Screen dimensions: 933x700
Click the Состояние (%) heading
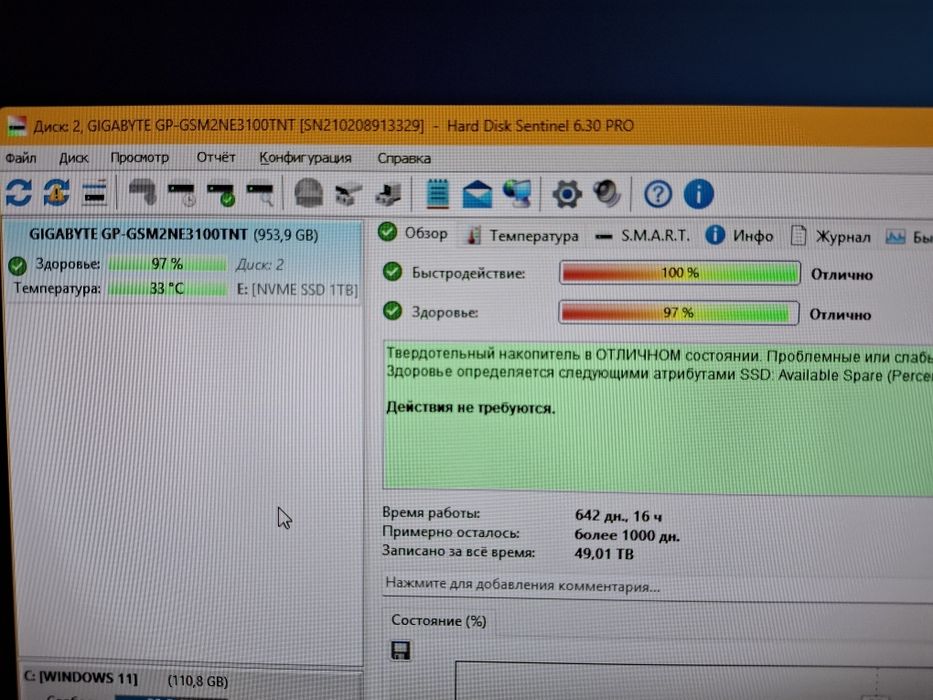[x=439, y=621]
